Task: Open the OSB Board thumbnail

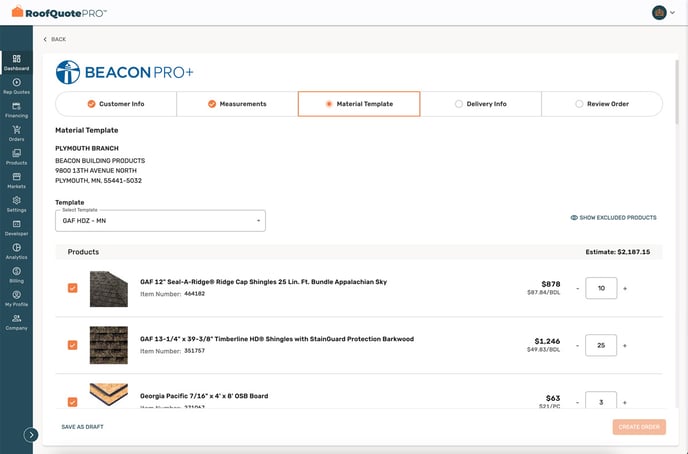Action: coord(109,395)
